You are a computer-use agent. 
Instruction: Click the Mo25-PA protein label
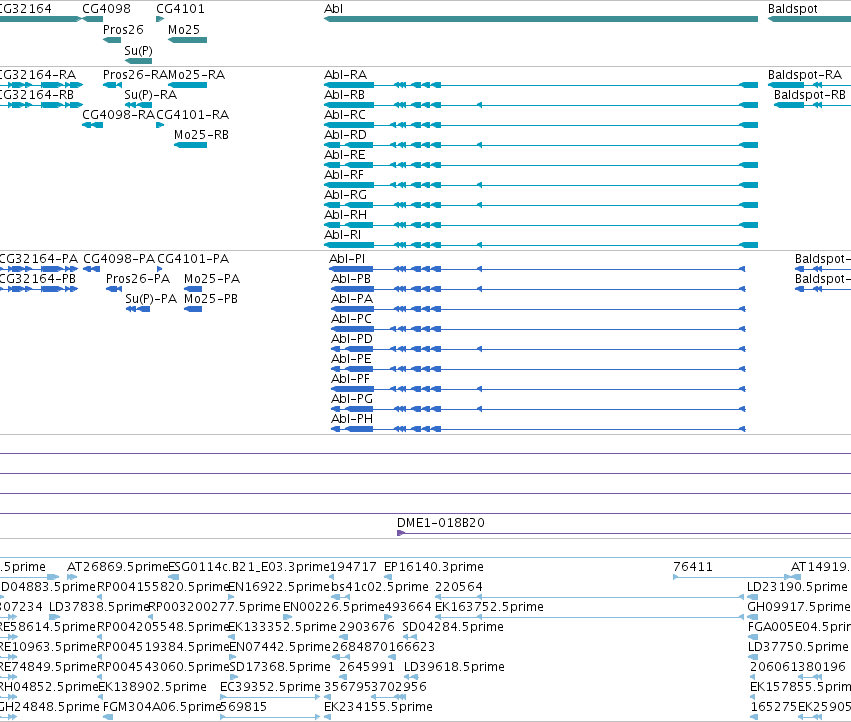(212, 278)
